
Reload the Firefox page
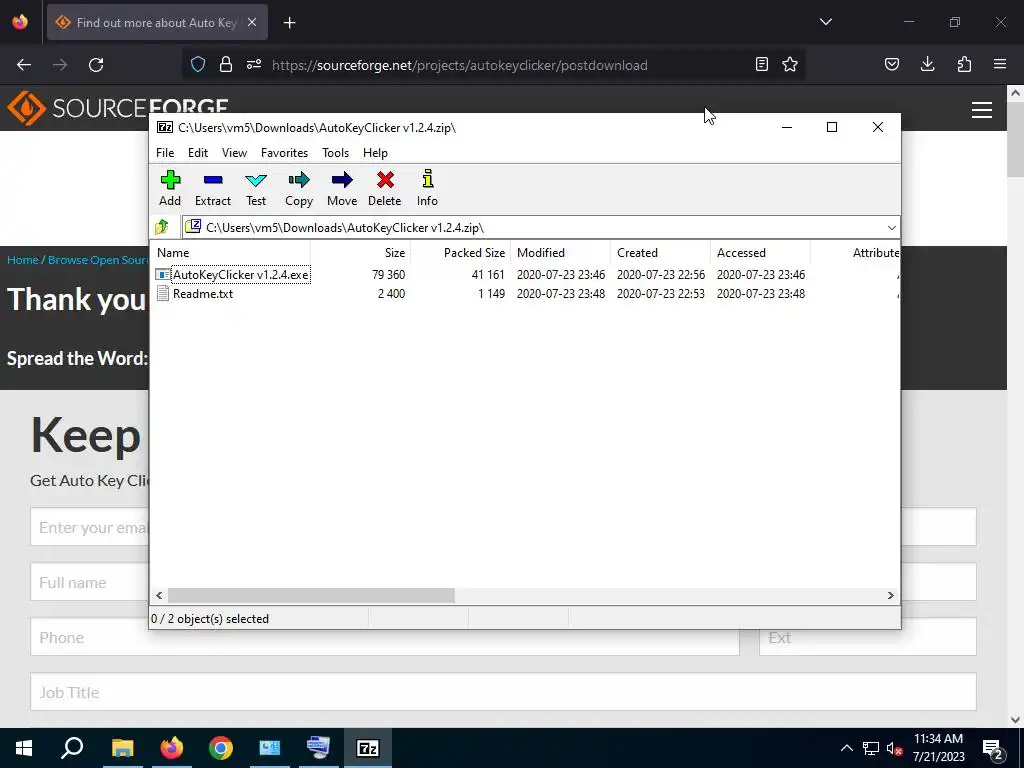(96, 65)
